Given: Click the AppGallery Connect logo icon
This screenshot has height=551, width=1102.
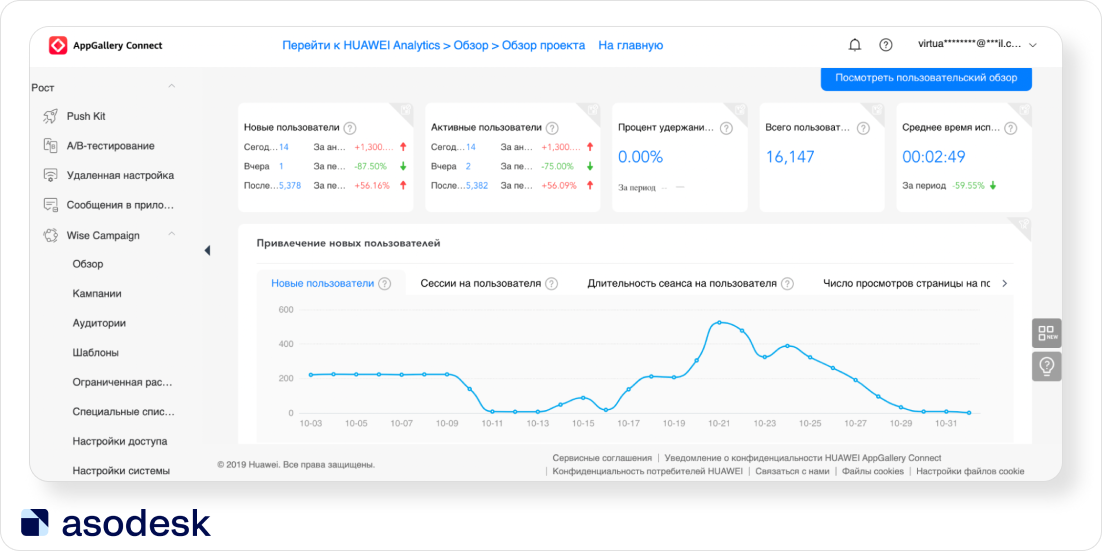Looking at the screenshot, I should tap(58, 45).
